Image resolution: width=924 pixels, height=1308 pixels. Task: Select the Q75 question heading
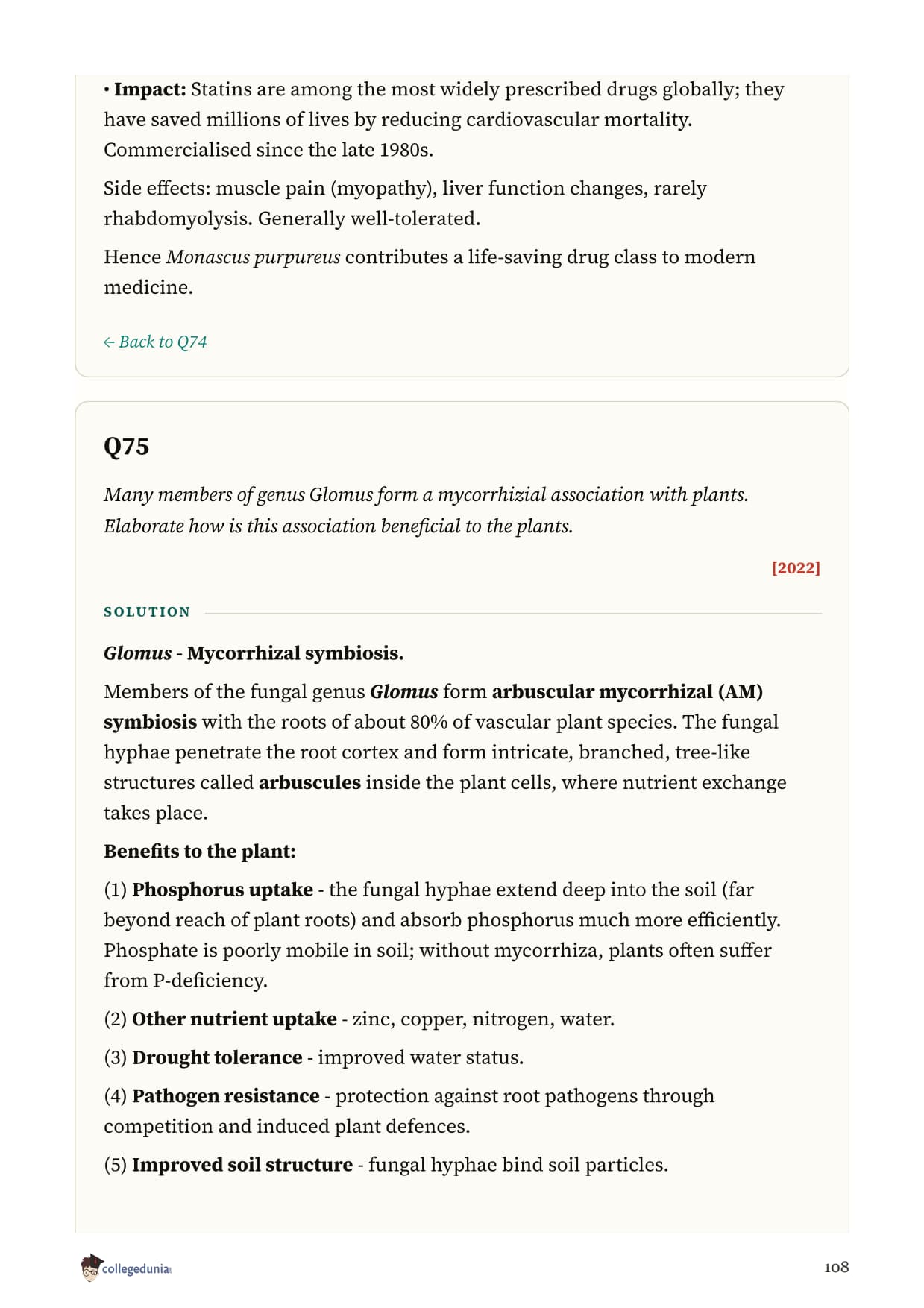pos(126,446)
